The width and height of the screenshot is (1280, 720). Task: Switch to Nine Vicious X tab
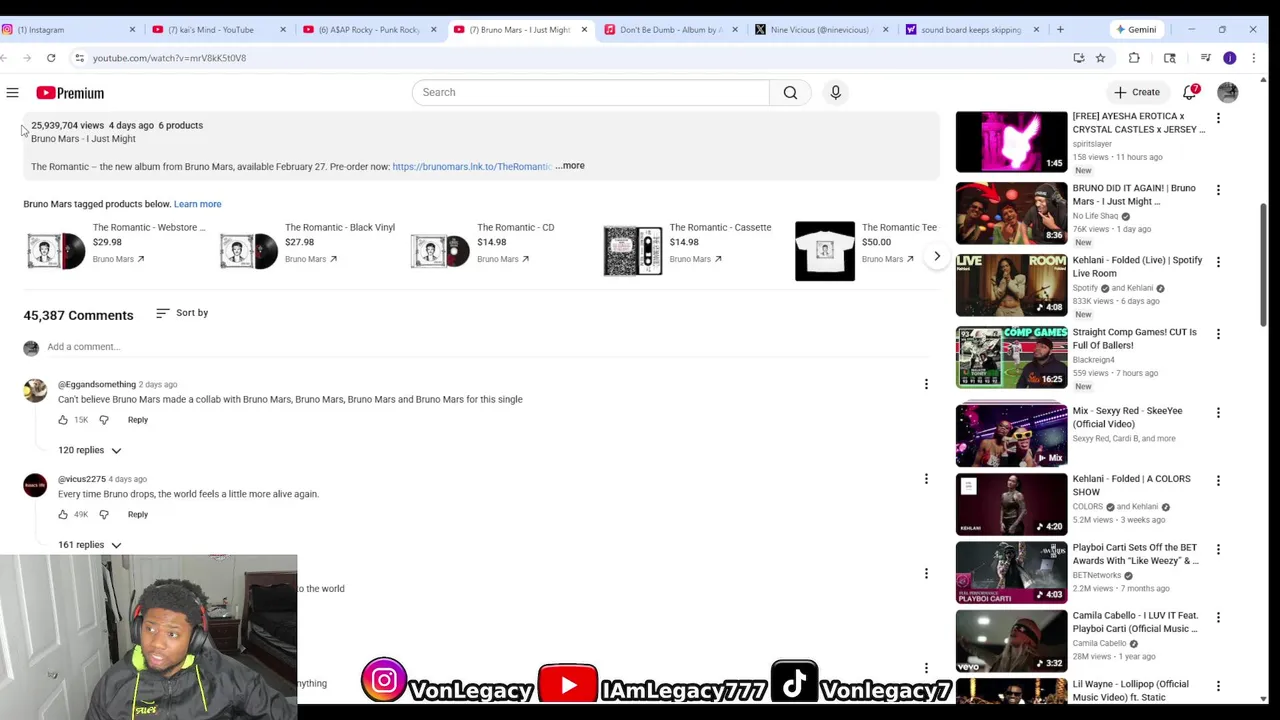click(820, 29)
